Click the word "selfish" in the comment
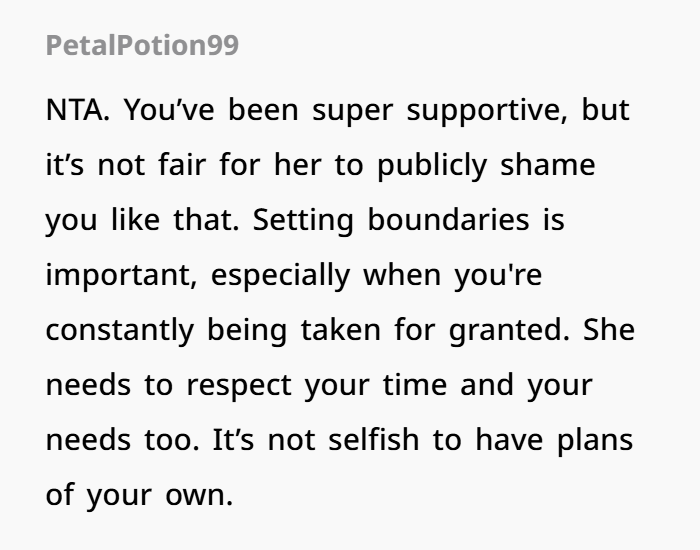The width and height of the screenshot is (700, 550). click(x=374, y=439)
